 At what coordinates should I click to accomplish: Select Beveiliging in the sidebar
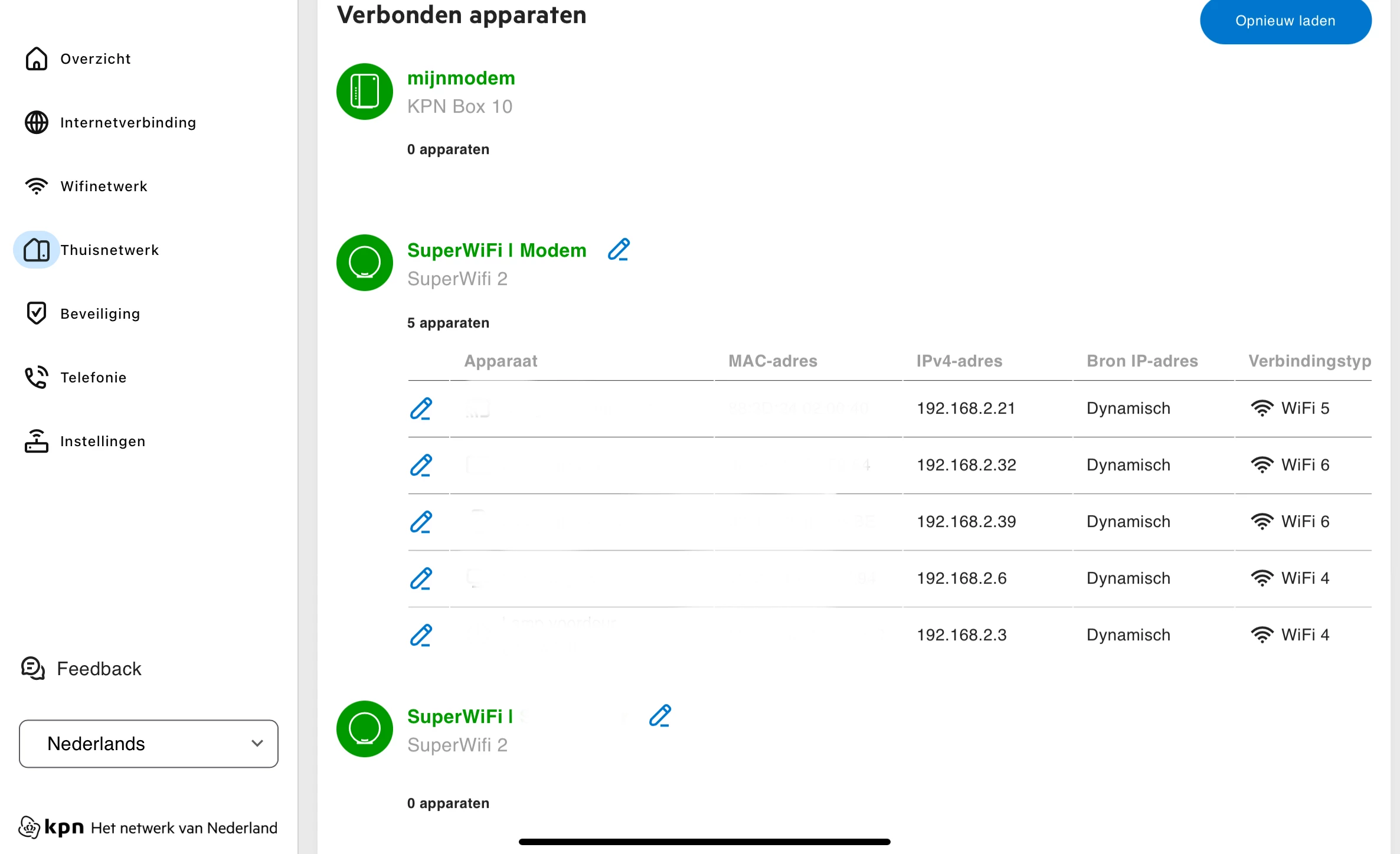(x=100, y=314)
